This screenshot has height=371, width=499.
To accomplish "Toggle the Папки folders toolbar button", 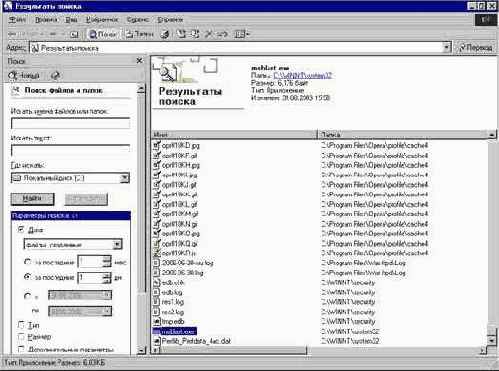I will [139, 34].
